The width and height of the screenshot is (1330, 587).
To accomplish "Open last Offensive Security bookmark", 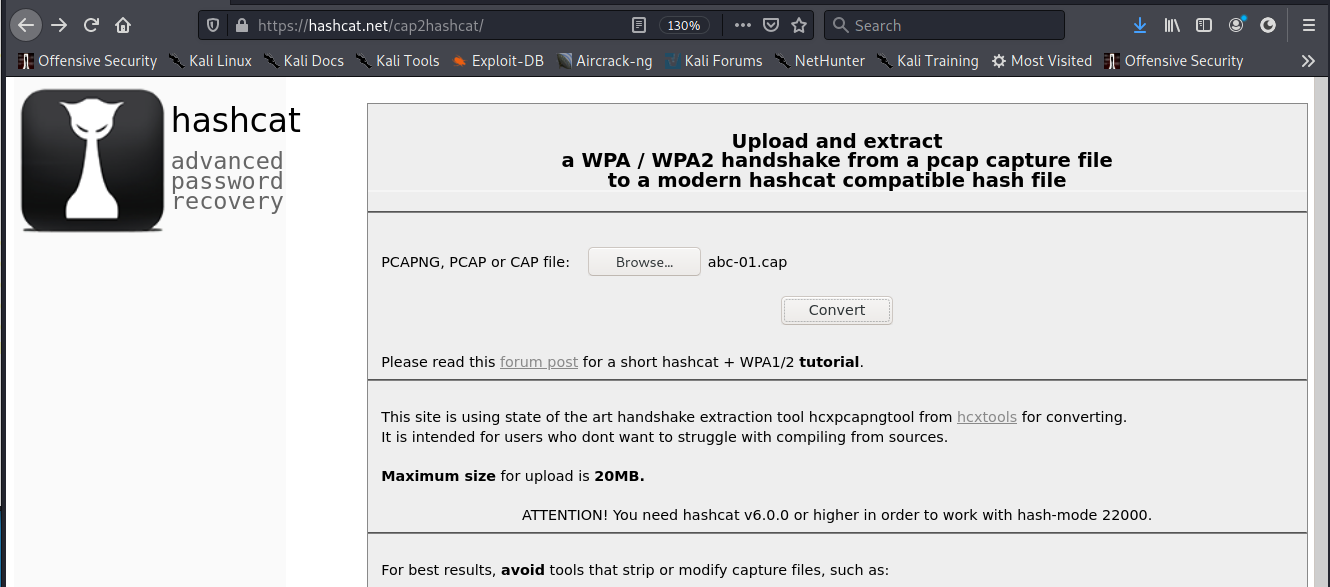I will coord(1173,61).
